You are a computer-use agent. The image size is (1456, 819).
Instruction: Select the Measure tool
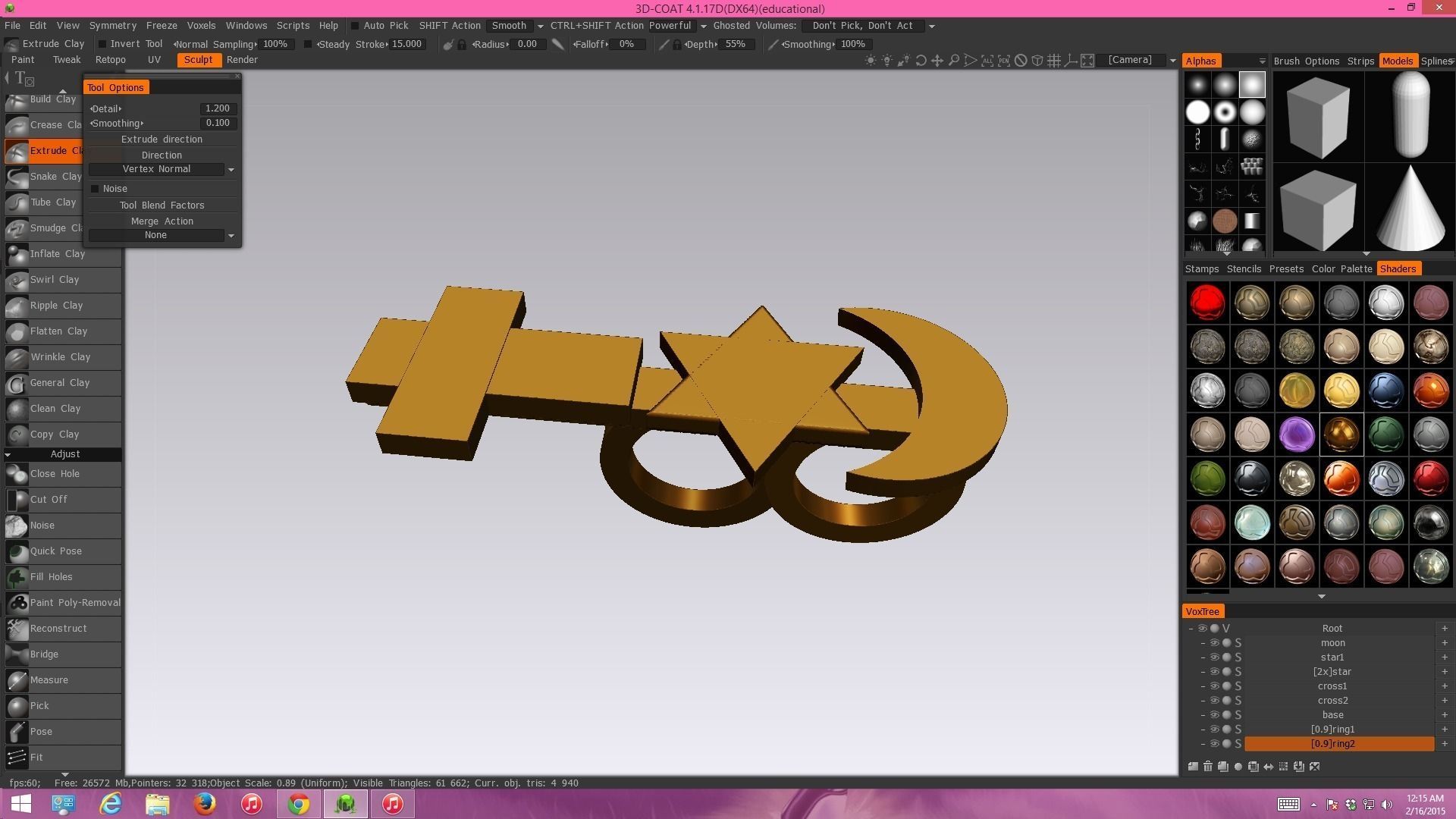point(63,680)
